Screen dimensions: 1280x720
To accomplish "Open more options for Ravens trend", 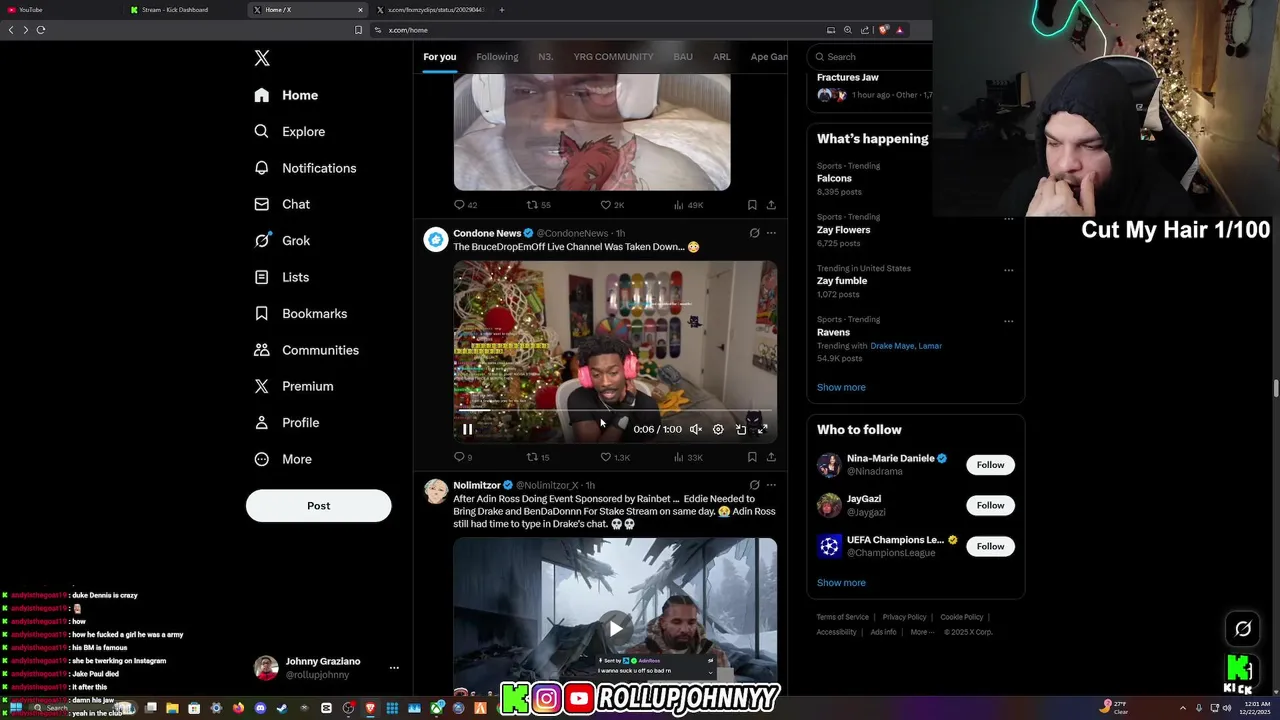I will click(x=1008, y=321).
